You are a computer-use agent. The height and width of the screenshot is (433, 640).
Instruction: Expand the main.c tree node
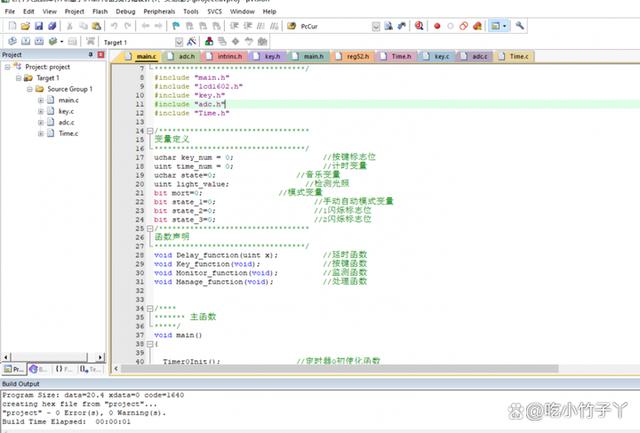point(41,101)
